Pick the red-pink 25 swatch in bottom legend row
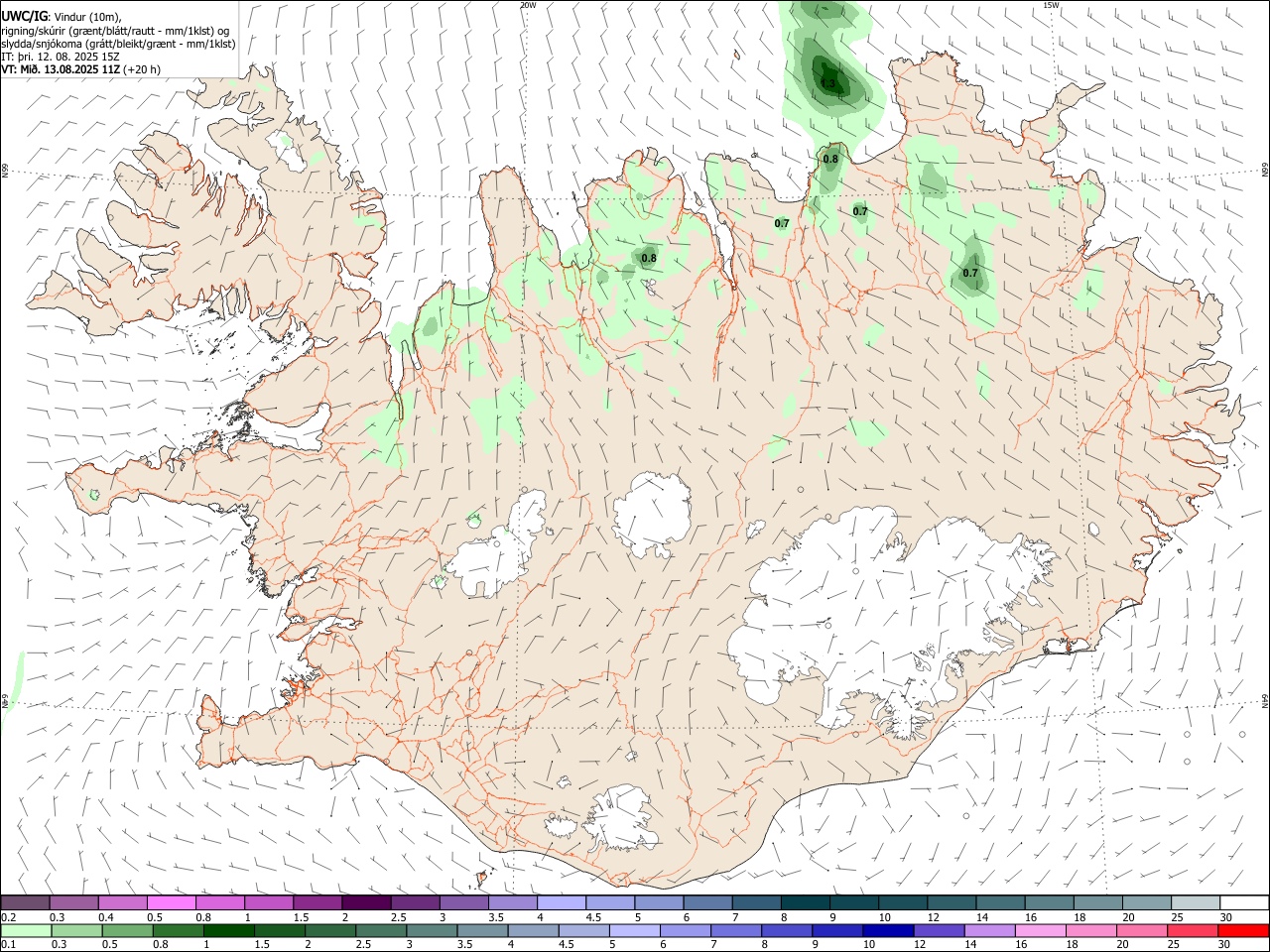The width and height of the screenshot is (1270, 952). pos(1194,930)
